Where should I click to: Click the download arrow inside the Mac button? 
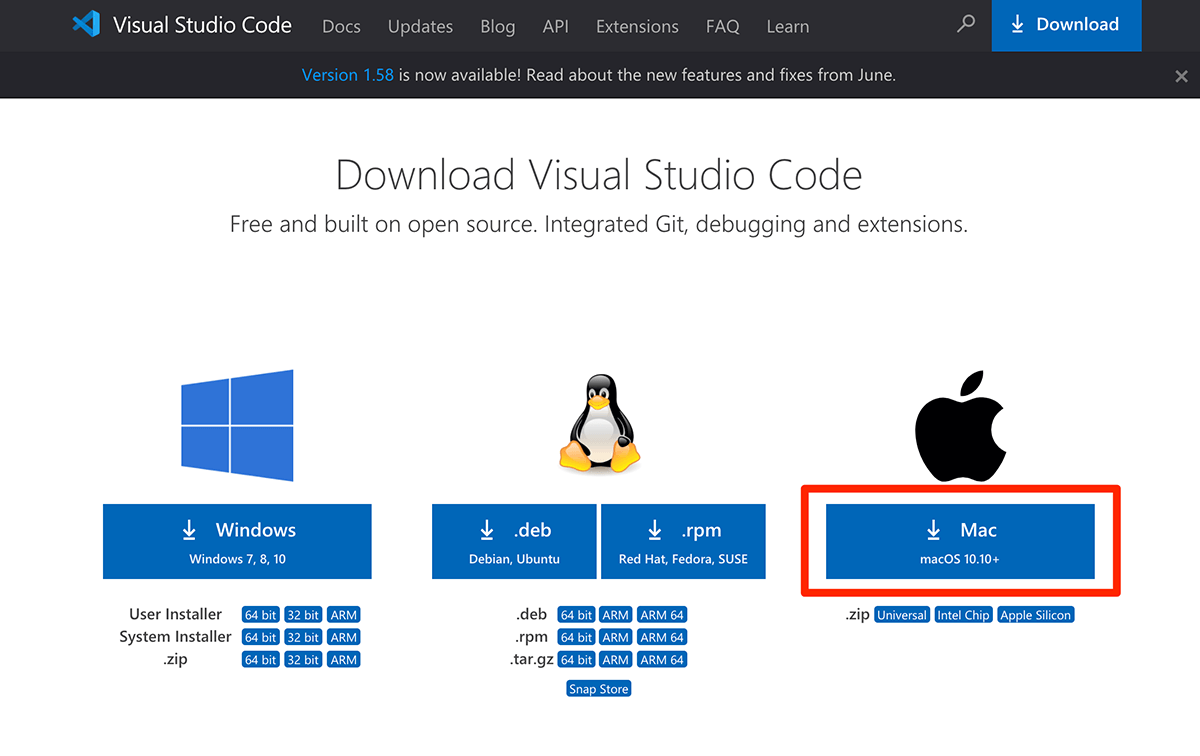coord(933,529)
